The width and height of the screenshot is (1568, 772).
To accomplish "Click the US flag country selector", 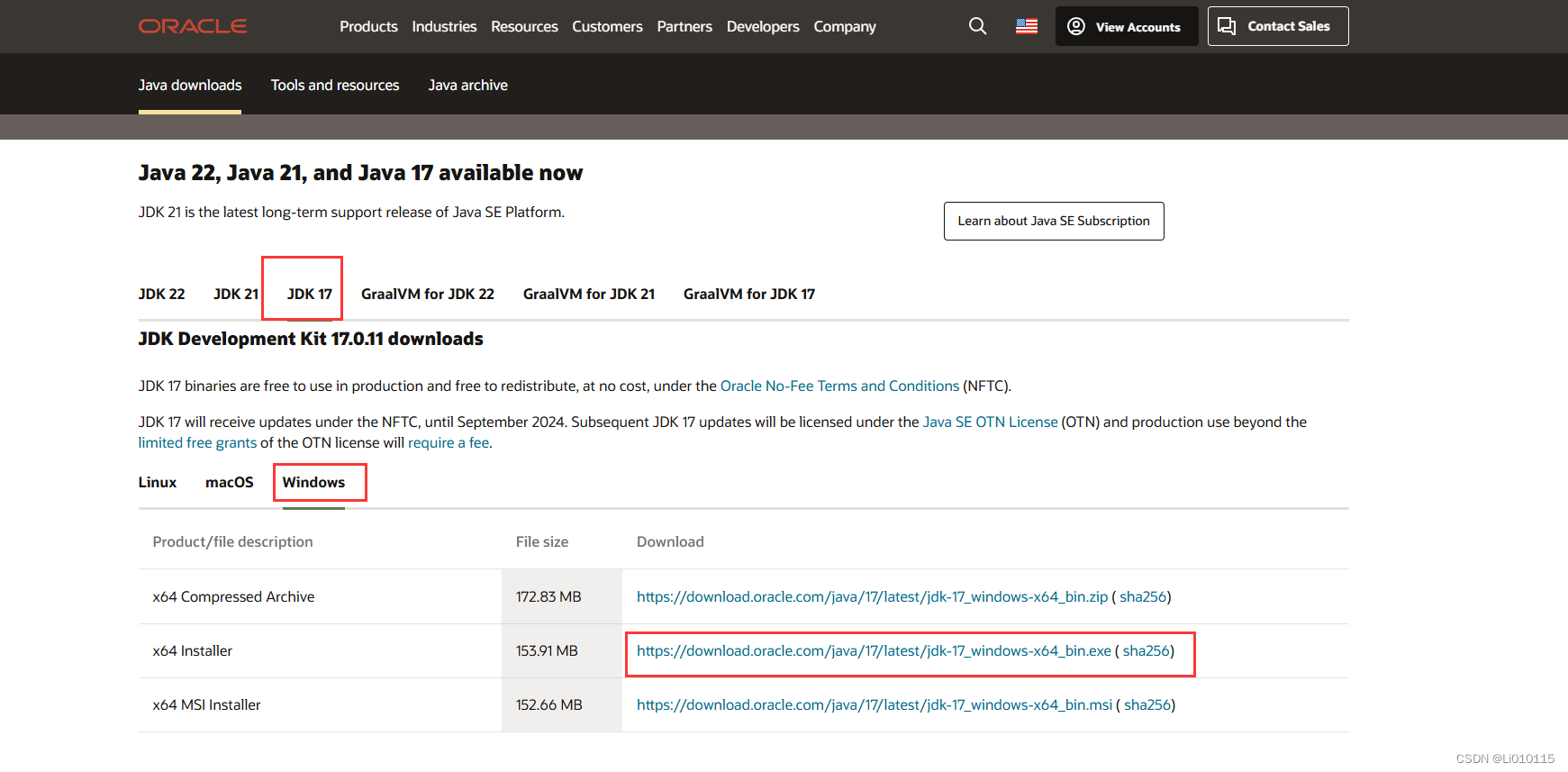I will 1027,26.
